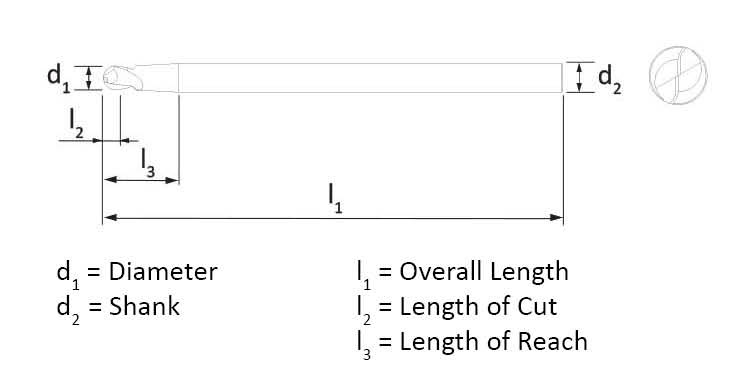
Task: Click the vertical double arrow next to d1
Action: 89,78
